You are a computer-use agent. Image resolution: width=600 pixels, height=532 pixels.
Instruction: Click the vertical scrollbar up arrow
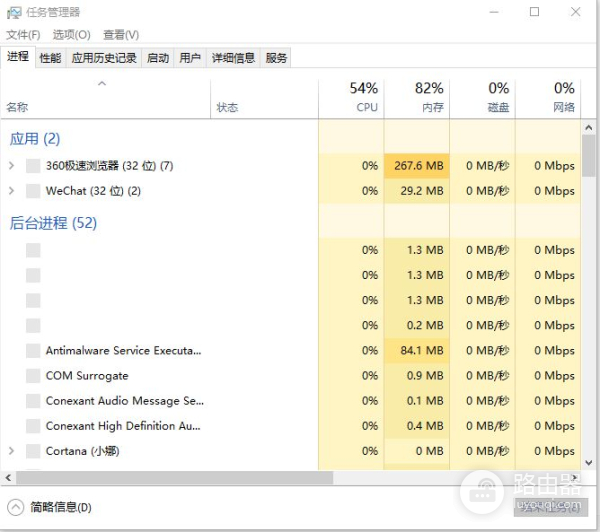pos(589,127)
